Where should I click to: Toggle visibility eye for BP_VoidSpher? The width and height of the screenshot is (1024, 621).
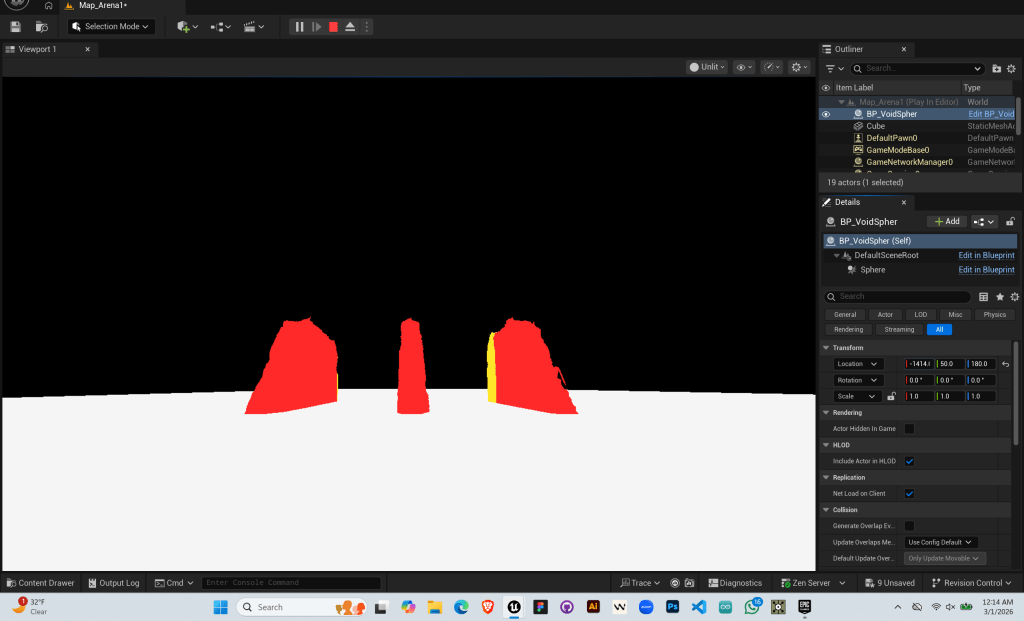pos(826,114)
